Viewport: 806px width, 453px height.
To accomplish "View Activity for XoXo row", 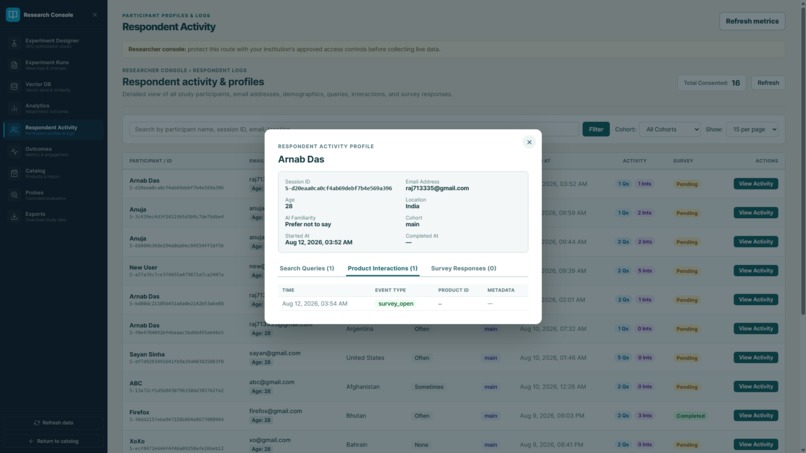I will pyautogui.click(x=756, y=444).
